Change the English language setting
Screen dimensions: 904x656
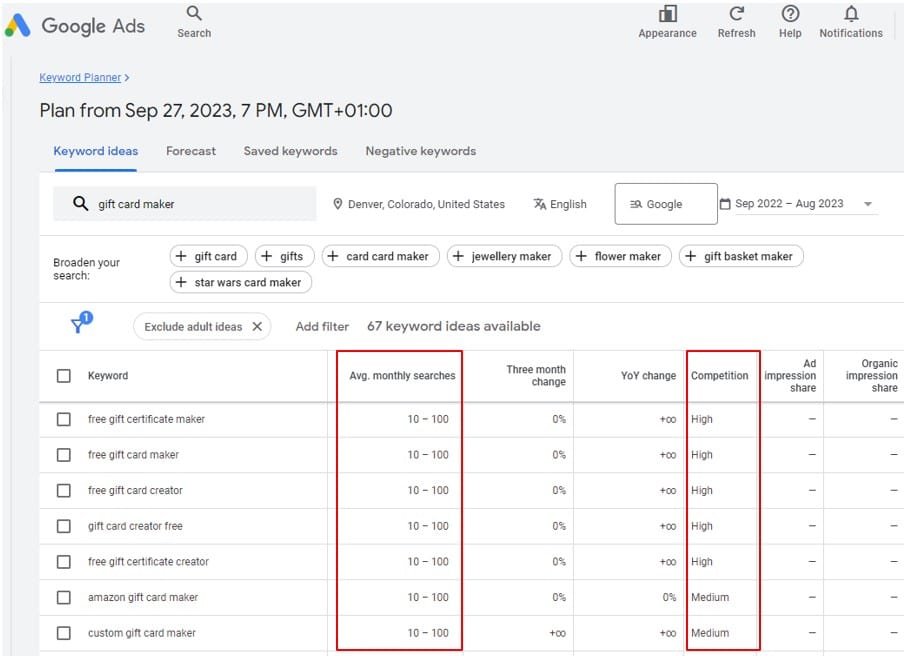pos(560,204)
